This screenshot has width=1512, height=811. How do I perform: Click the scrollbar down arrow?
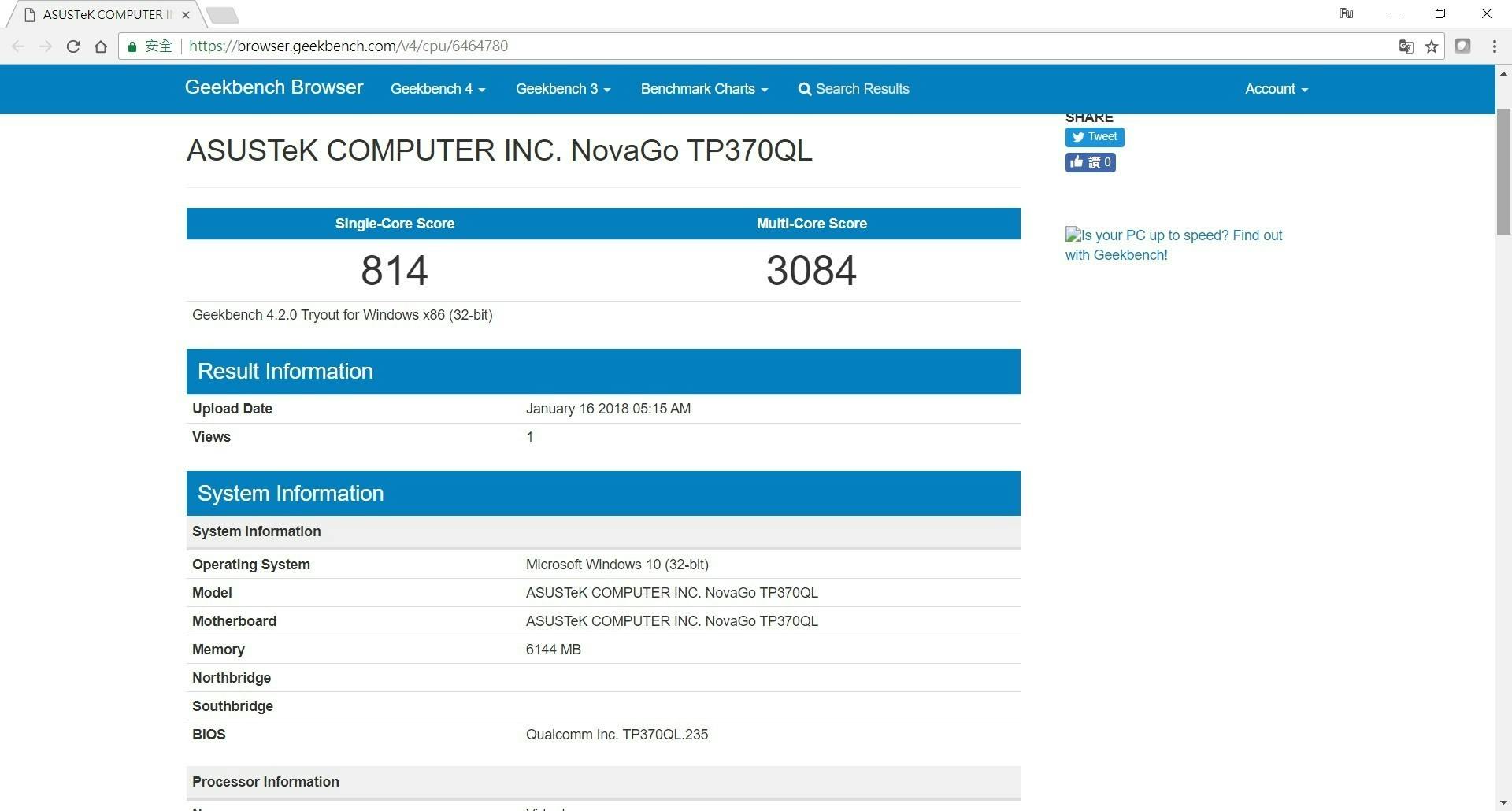coord(1503,803)
